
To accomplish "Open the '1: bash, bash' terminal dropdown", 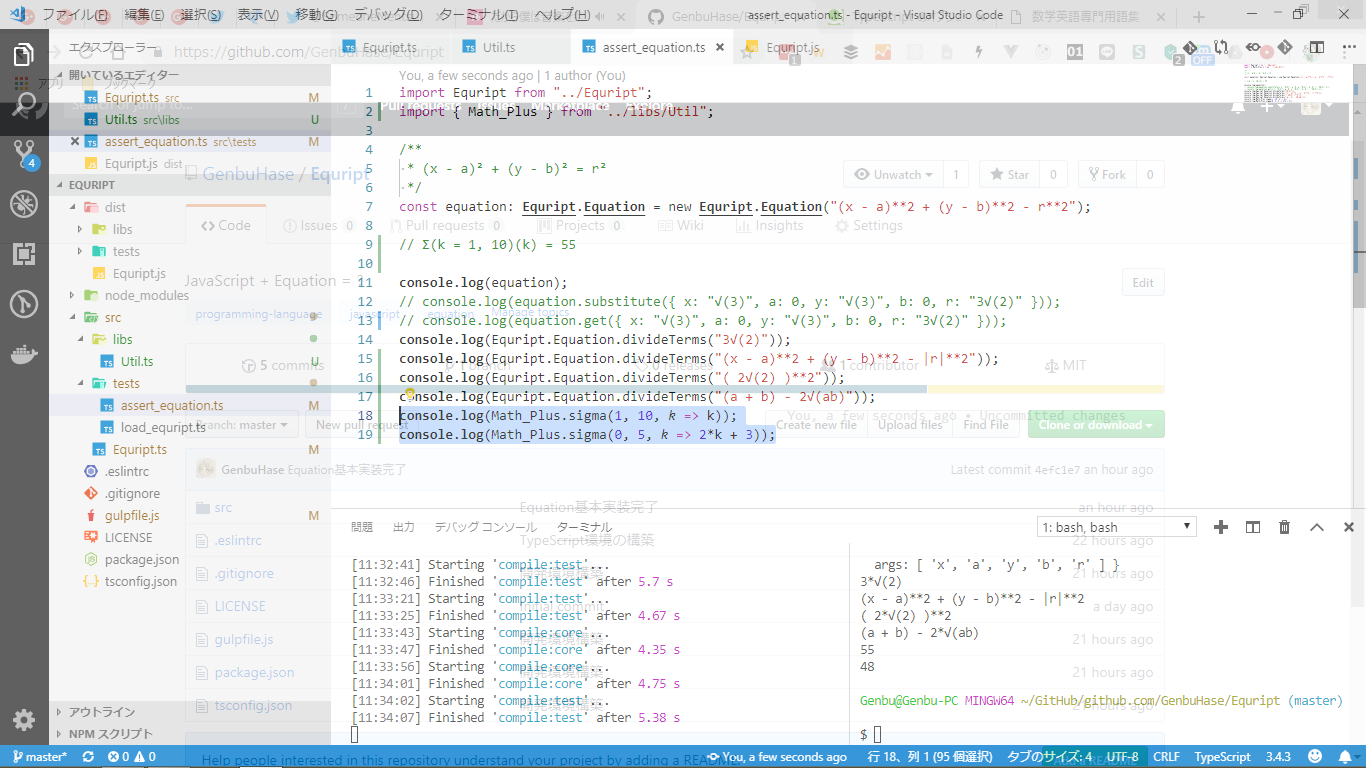I will [x=1116, y=527].
